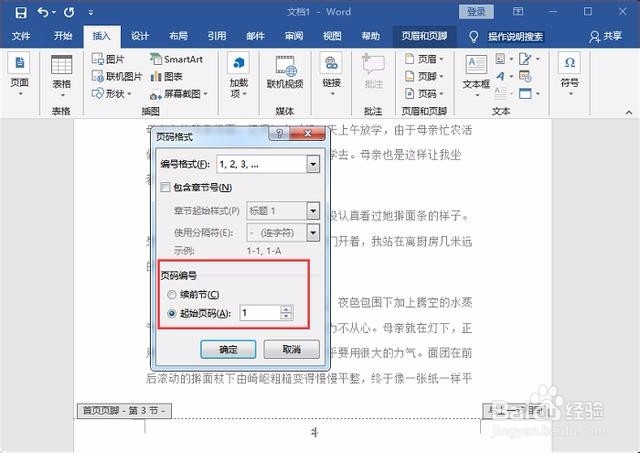Click the lightbulb Tell Me icon
Viewport: 640px width, 453px height.
coord(473,37)
